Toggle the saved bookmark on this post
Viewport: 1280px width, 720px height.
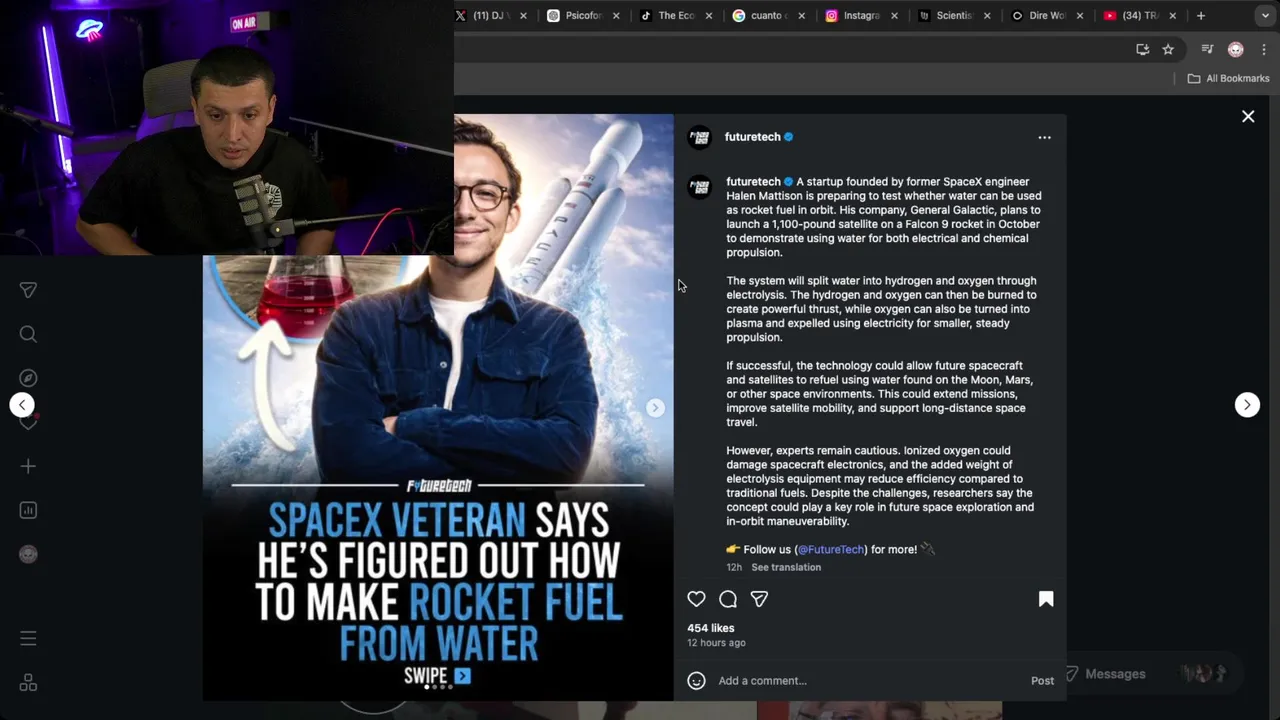(1046, 599)
